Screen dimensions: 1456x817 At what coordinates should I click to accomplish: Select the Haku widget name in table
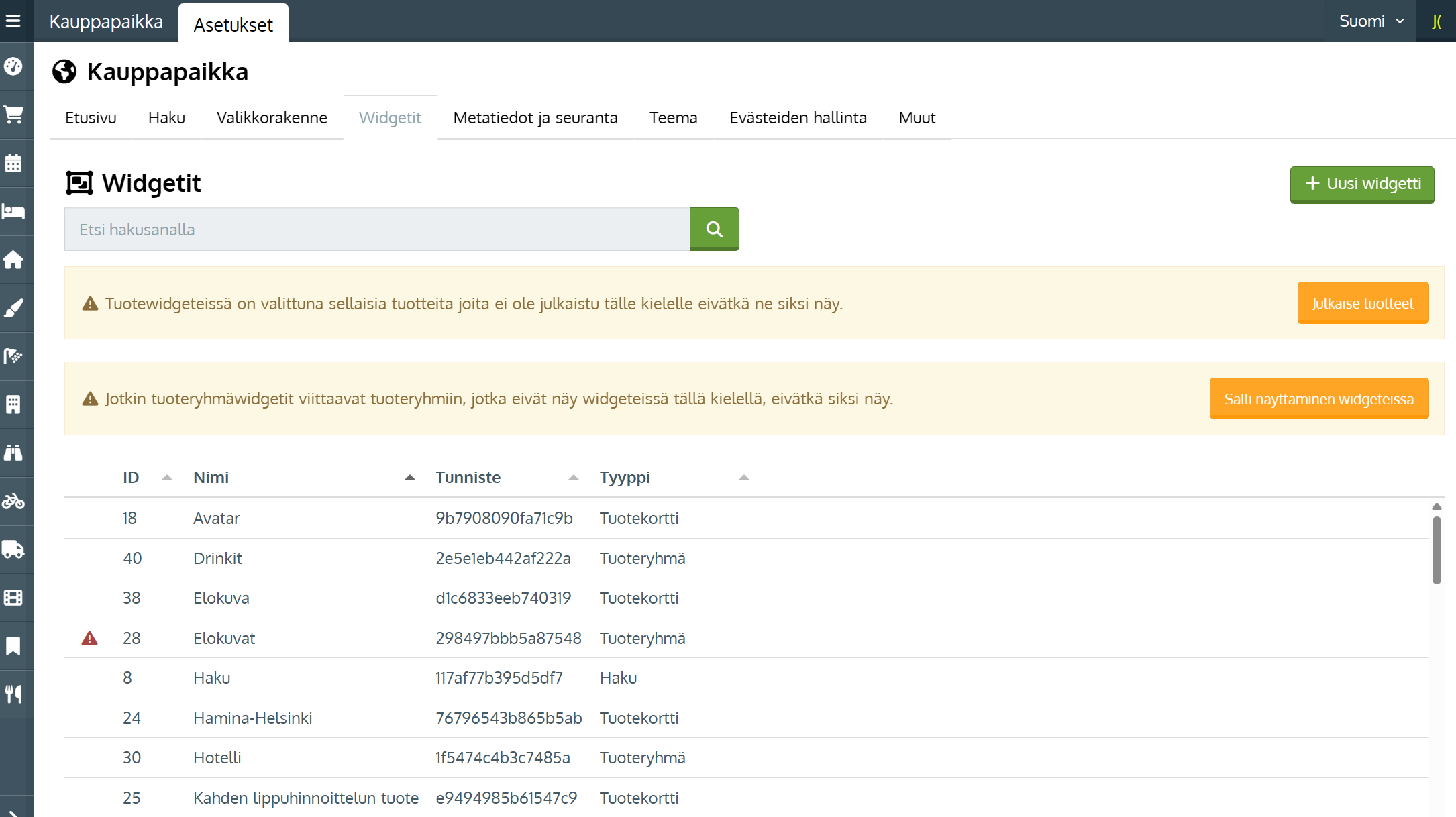click(212, 677)
